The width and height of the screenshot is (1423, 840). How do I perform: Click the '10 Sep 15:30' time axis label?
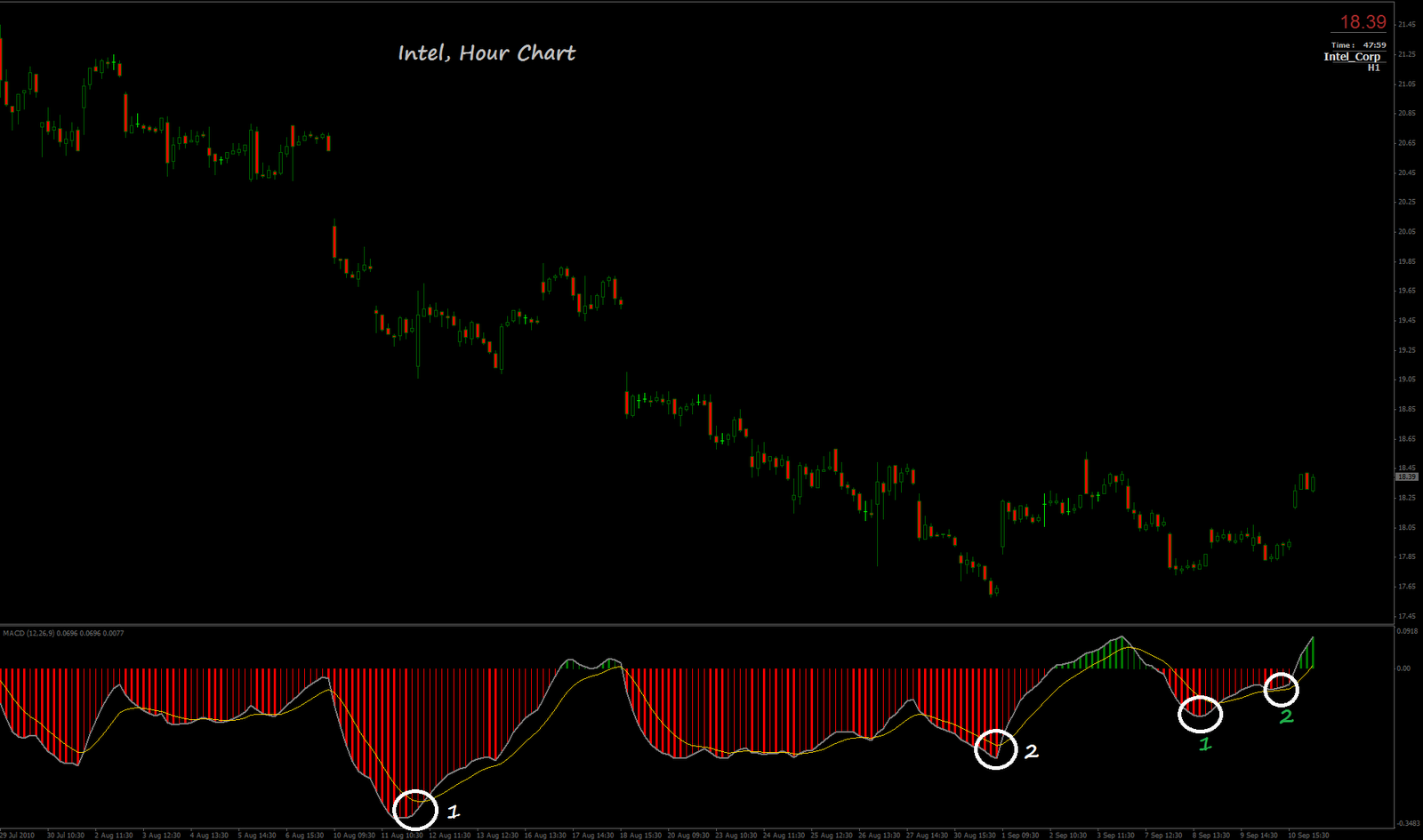click(1308, 836)
